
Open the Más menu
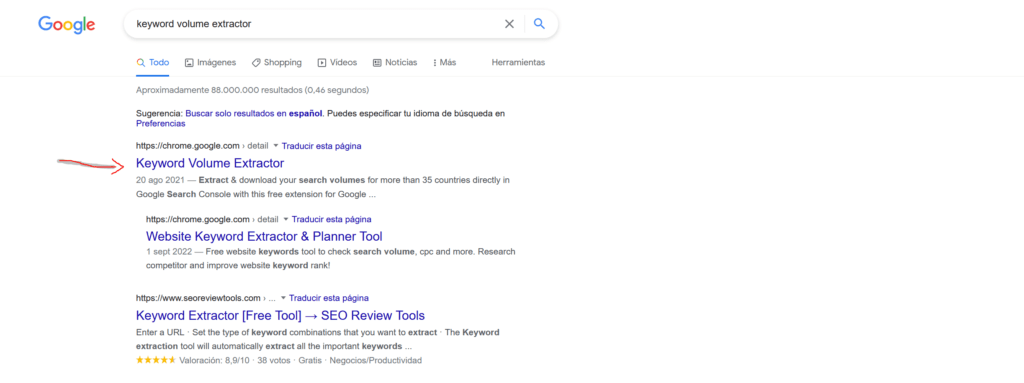(x=444, y=63)
